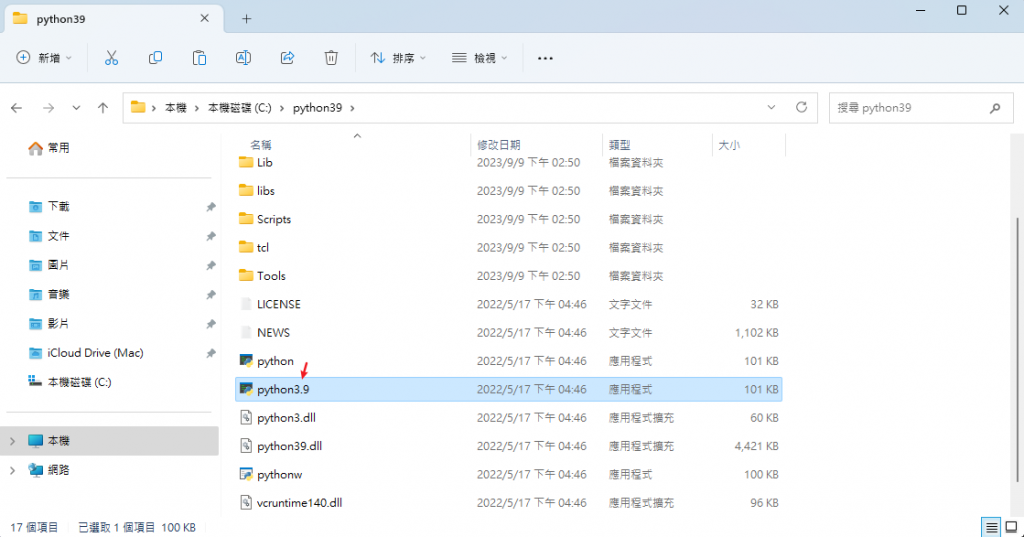This screenshot has height=537, width=1024.
Task: Expand chevron after python39 in breadcrumb
Action: coord(352,108)
